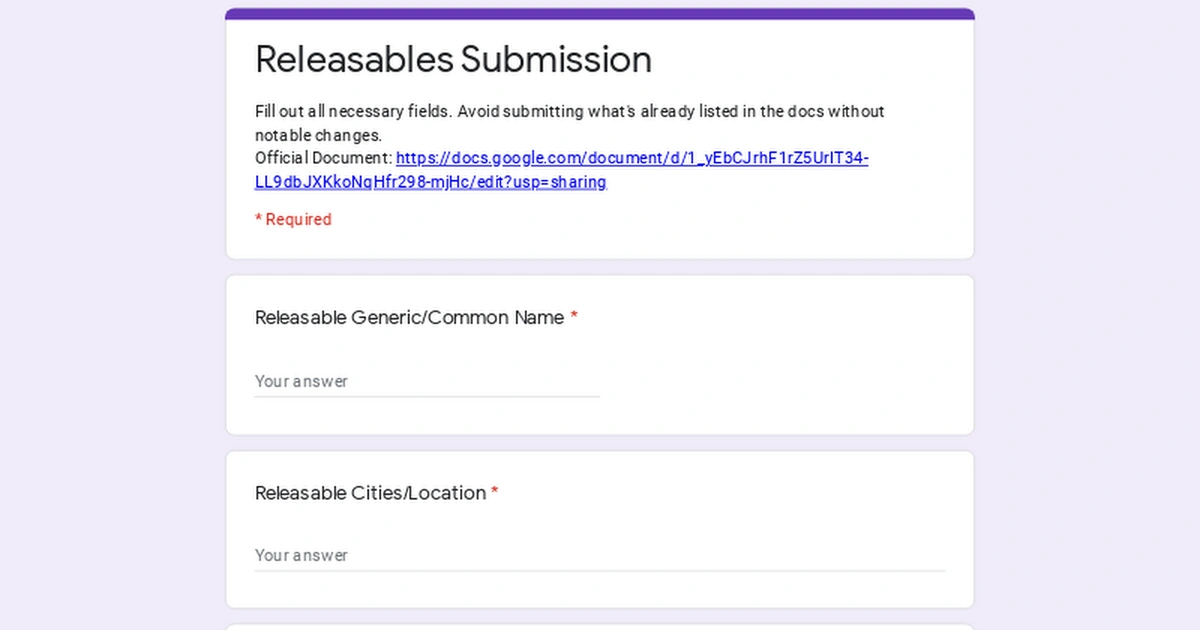Click the red '* Required' notice
The height and width of the screenshot is (630, 1200).
[293, 219]
